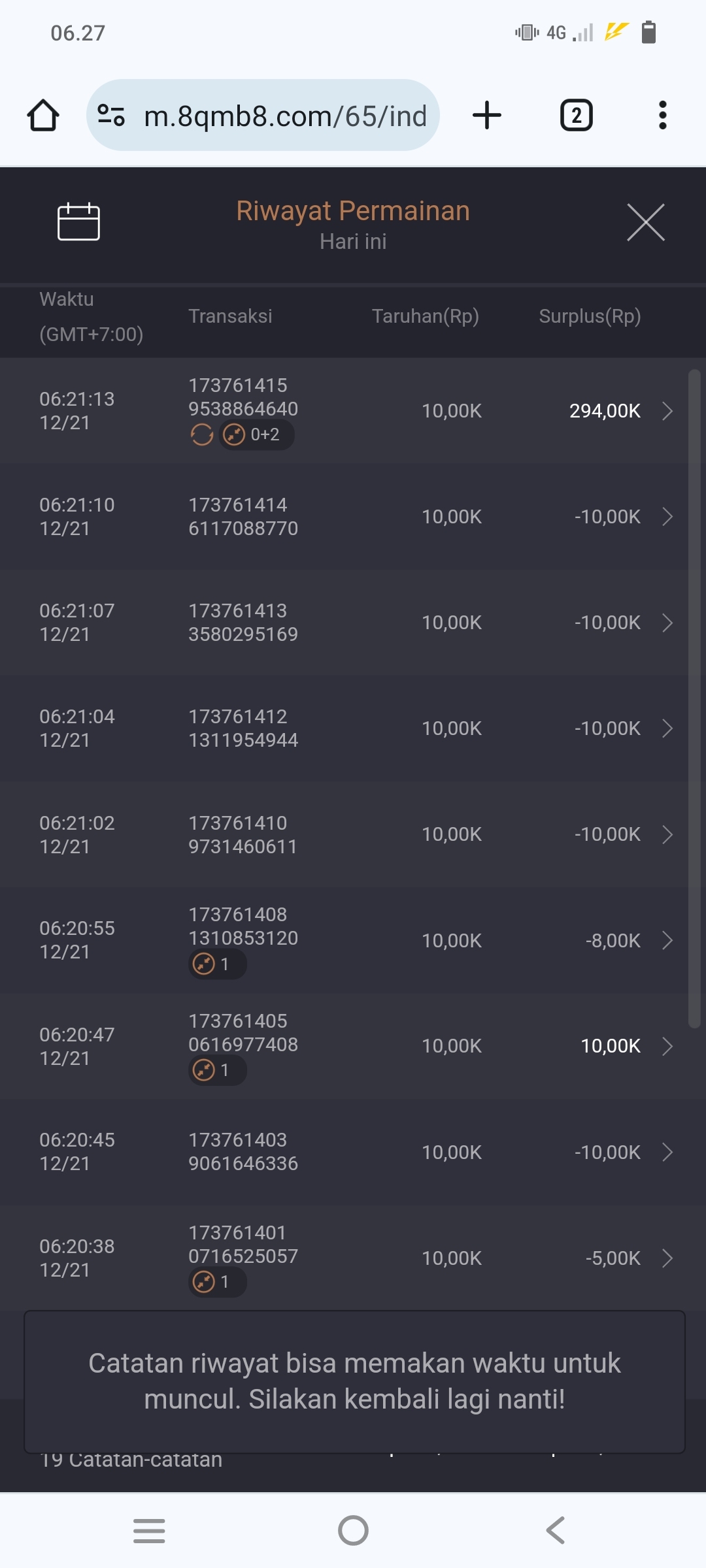
Task: Expand the 294,00K surplus transaction details
Action: (667, 411)
